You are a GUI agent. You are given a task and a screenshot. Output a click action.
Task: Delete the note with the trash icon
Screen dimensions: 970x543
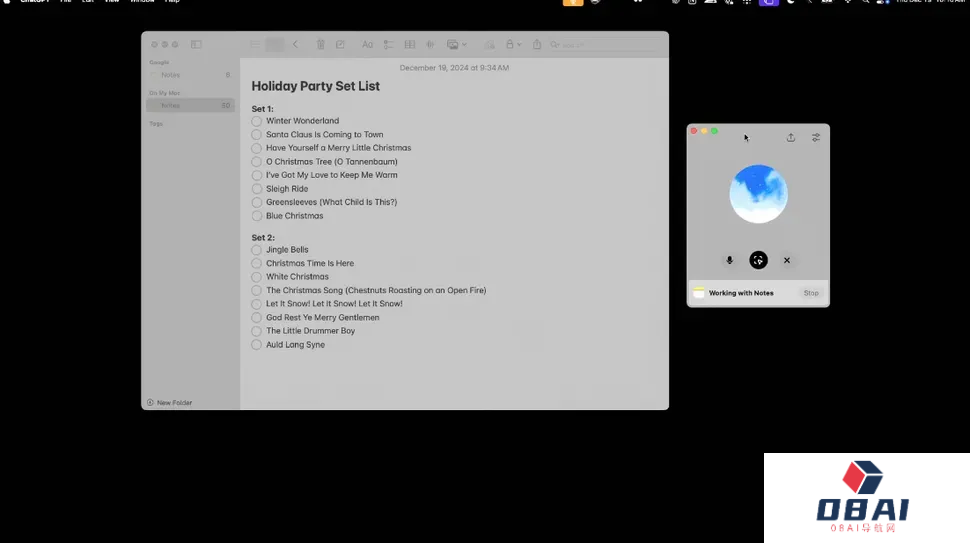320,45
